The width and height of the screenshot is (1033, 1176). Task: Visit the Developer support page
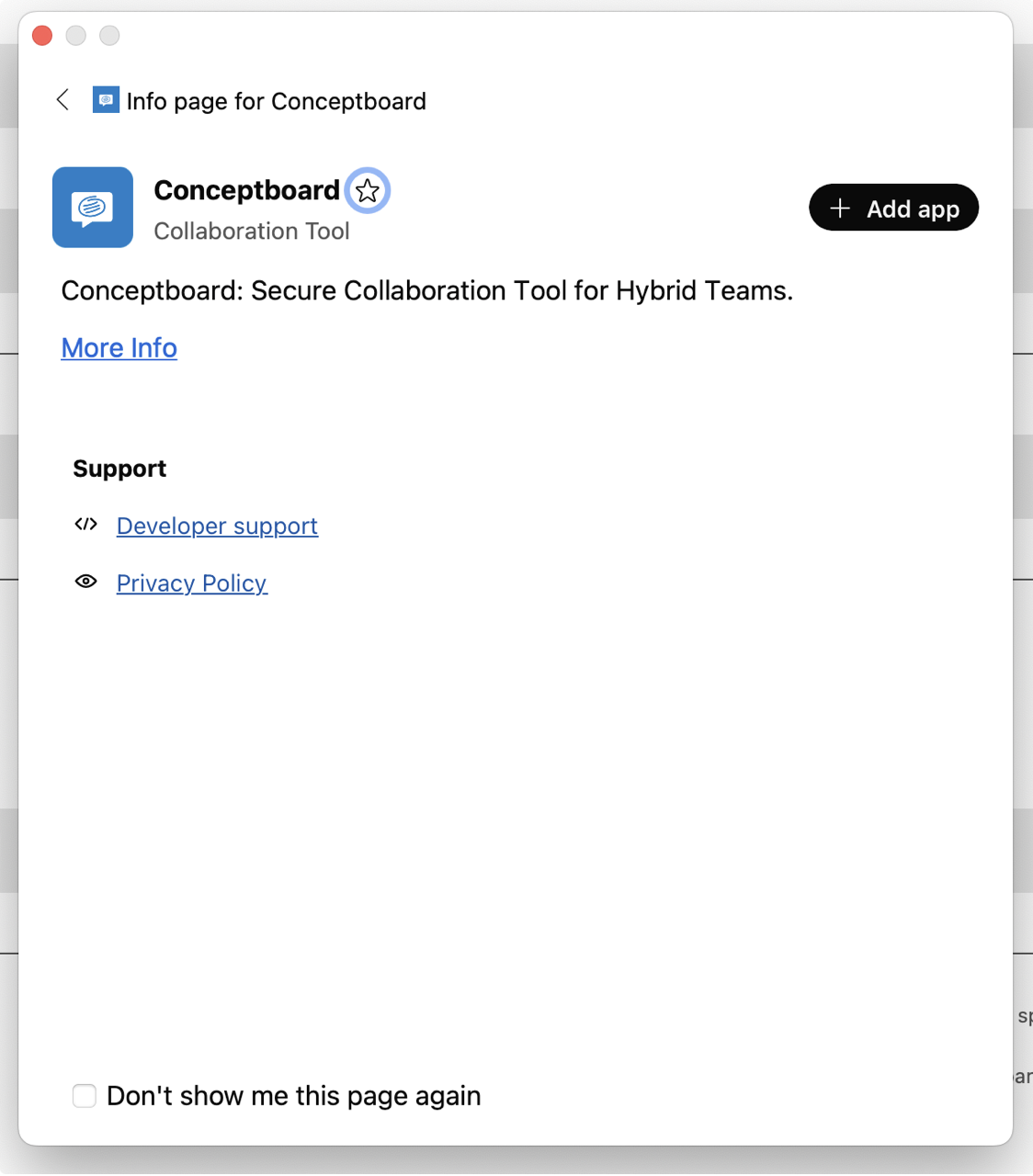[217, 526]
